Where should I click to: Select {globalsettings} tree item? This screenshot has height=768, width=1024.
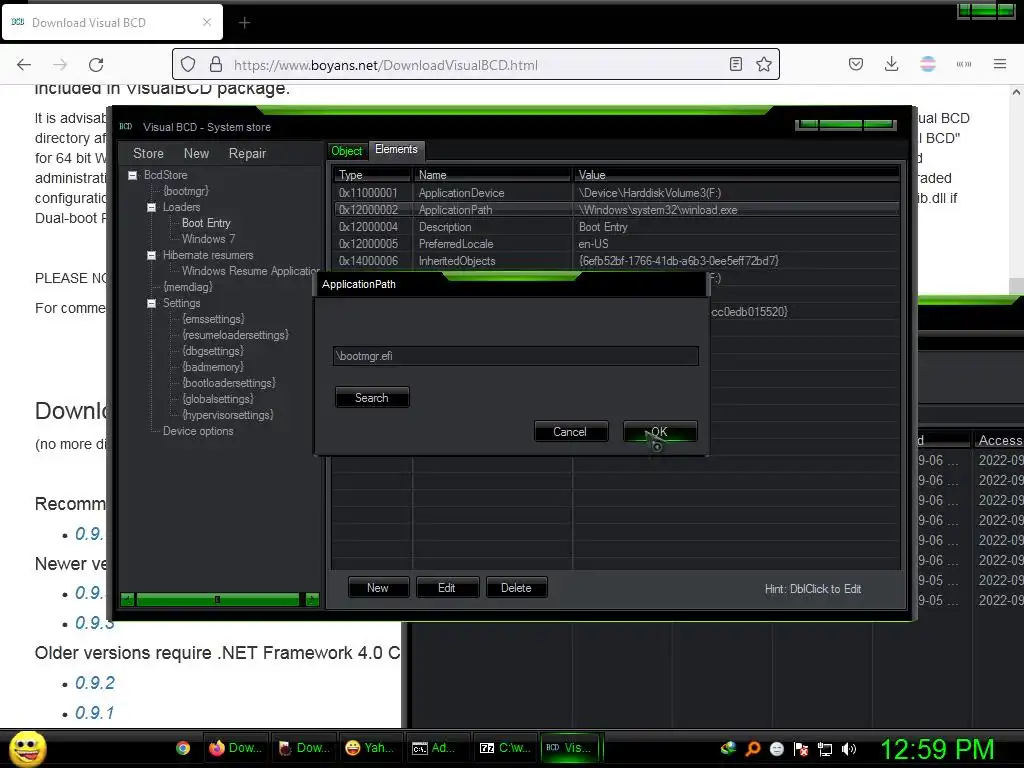218,399
